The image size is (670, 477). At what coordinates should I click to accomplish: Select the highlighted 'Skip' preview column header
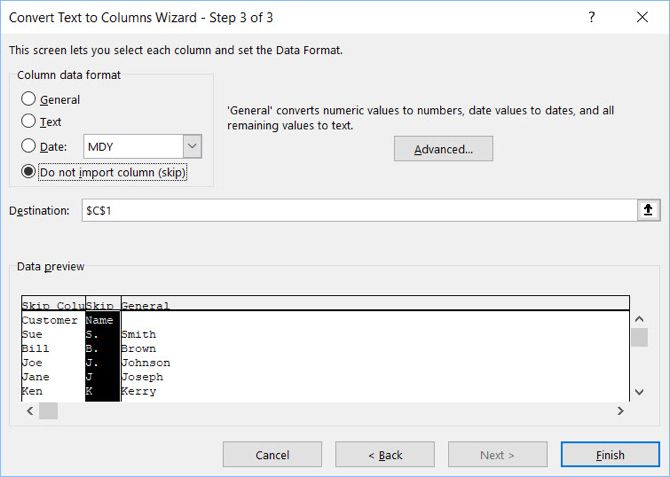click(103, 305)
